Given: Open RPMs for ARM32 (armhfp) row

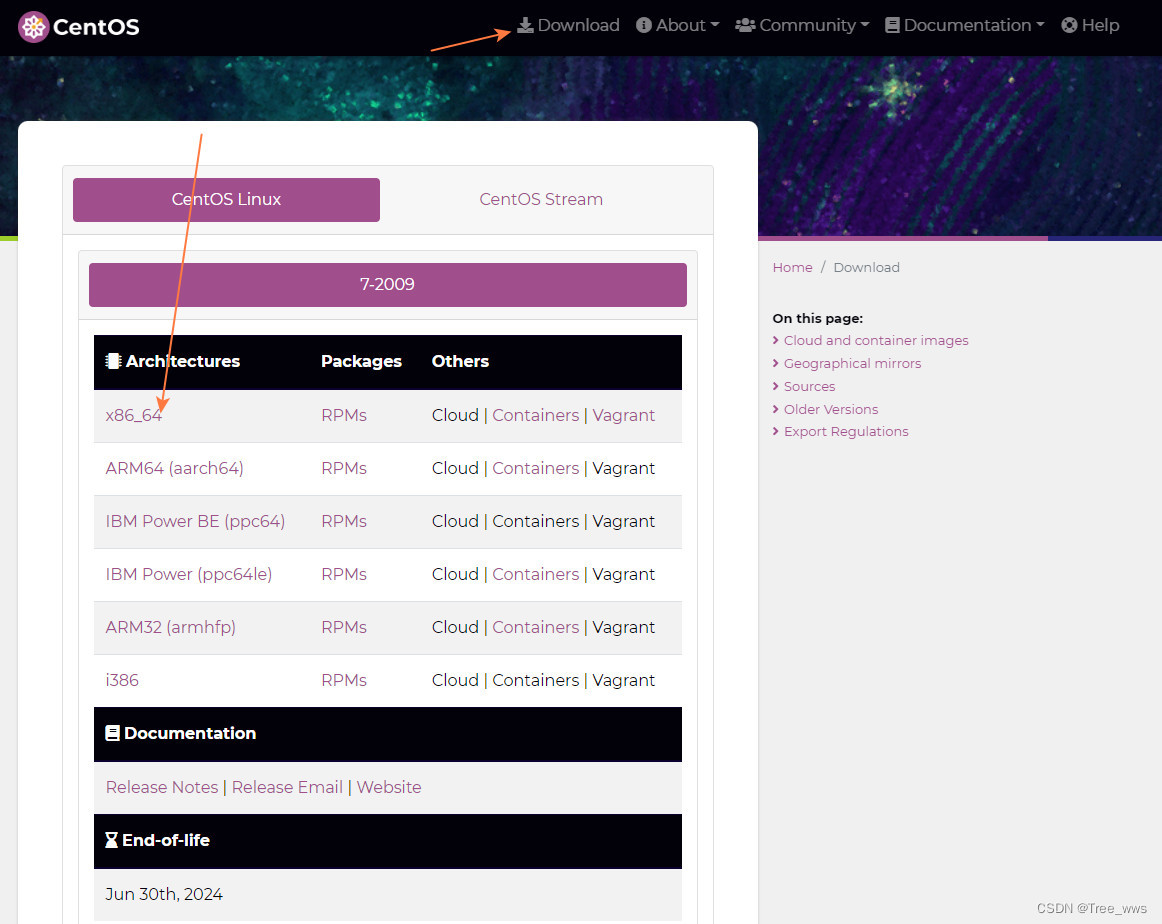Looking at the screenshot, I should tap(344, 627).
